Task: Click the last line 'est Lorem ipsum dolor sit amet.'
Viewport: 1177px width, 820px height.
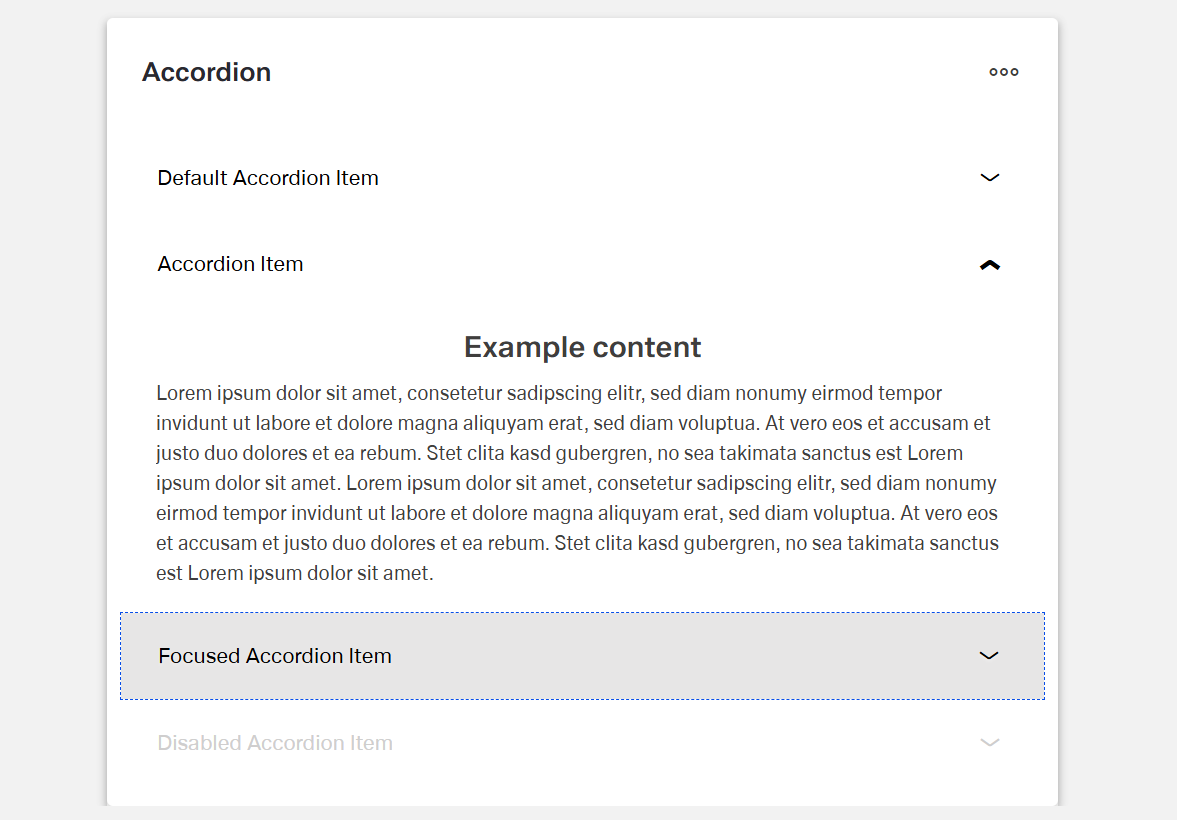Action: click(x=294, y=574)
